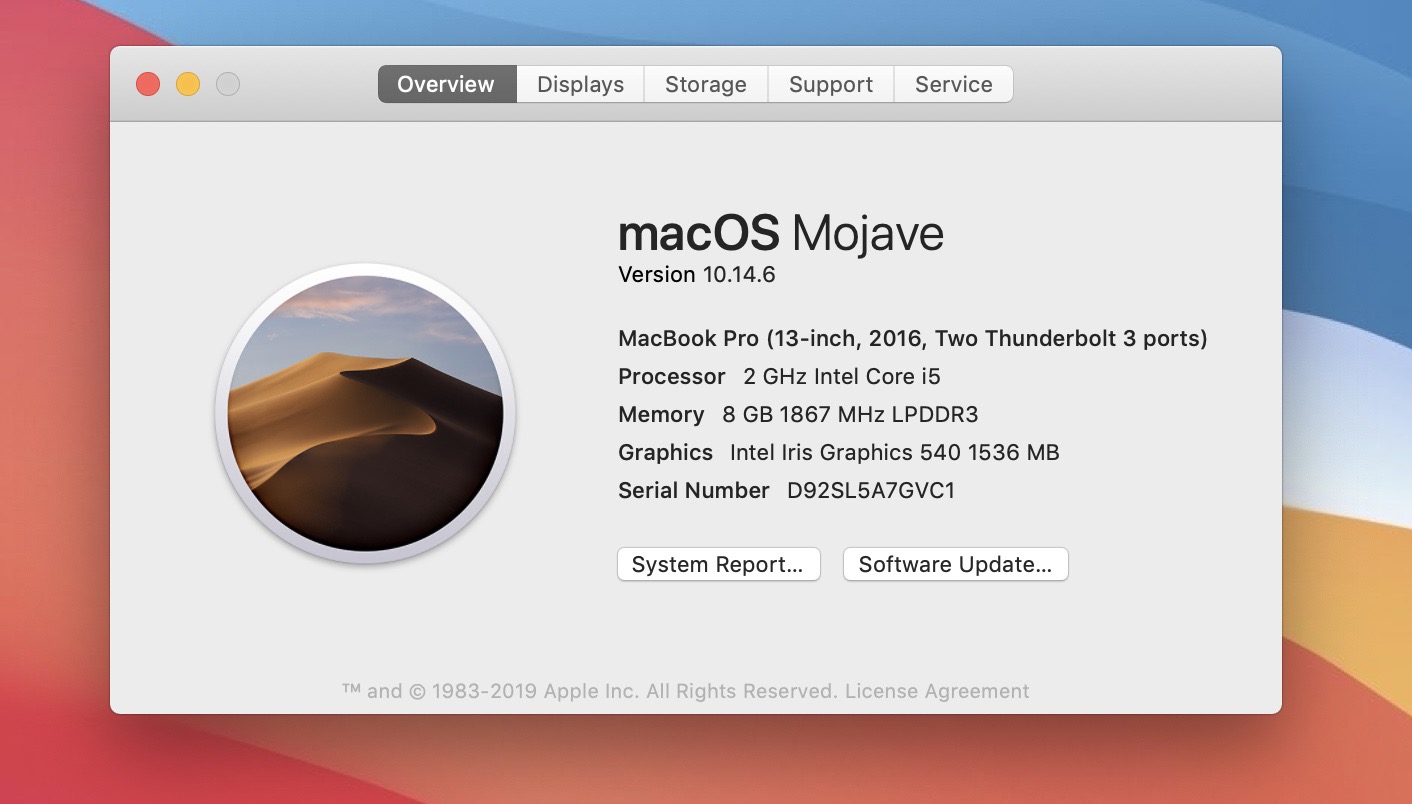Image resolution: width=1412 pixels, height=804 pixels.
Task: Click Version 10.14.6 to reveal build number
Action: click(697, 274)
